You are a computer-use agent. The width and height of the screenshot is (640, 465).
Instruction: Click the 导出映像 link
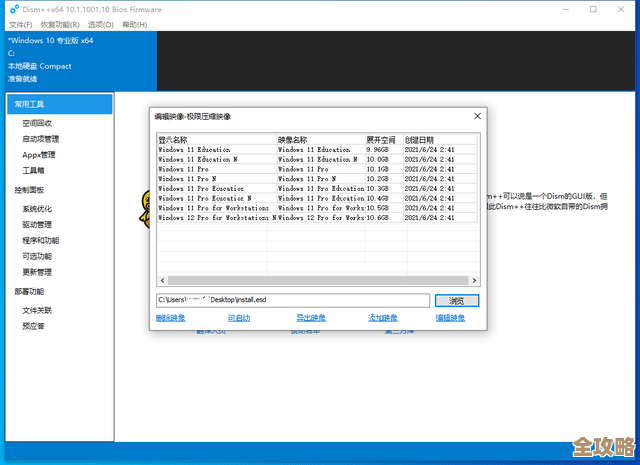click(311, 318)
